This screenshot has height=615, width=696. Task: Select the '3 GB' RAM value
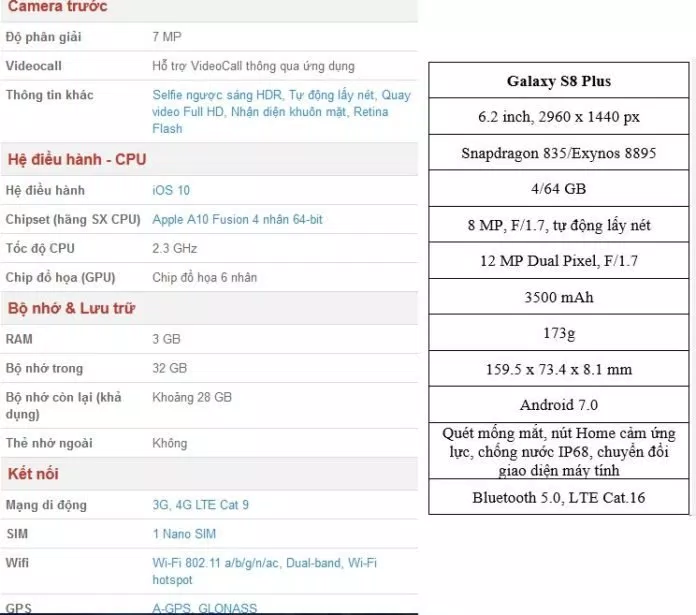point(166,339)
